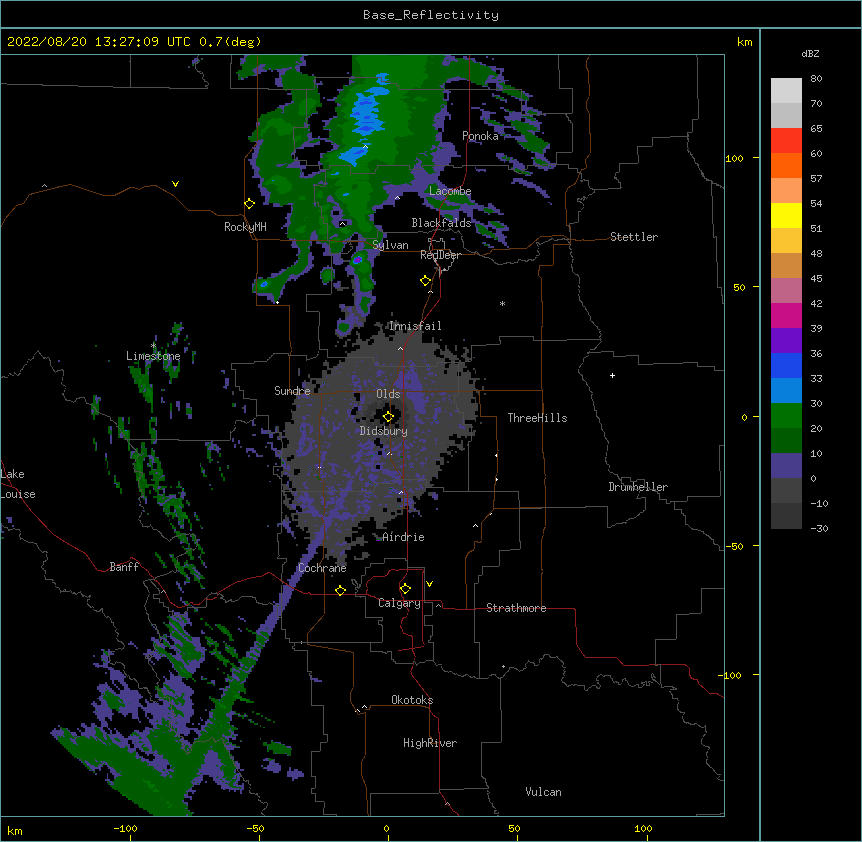Viewport: 862px width, 842px height.
Task: Click the Banff label
Action: (124, 567)
